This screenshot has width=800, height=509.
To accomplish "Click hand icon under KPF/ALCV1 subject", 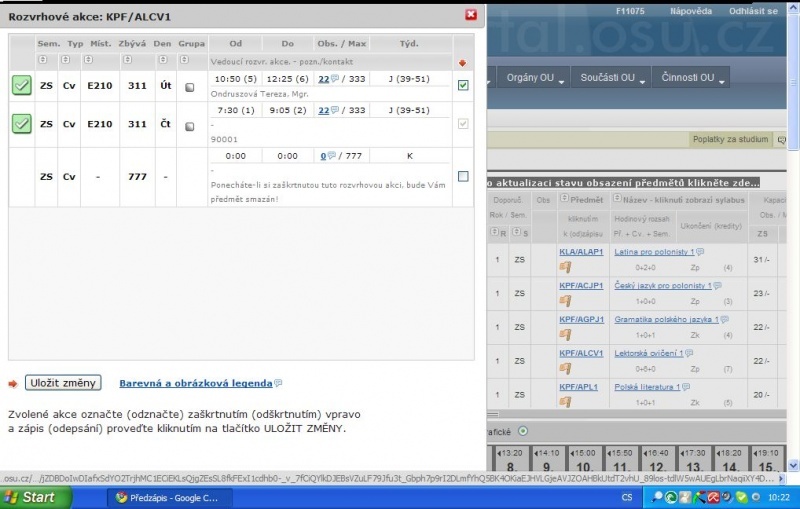I will 565,367.
